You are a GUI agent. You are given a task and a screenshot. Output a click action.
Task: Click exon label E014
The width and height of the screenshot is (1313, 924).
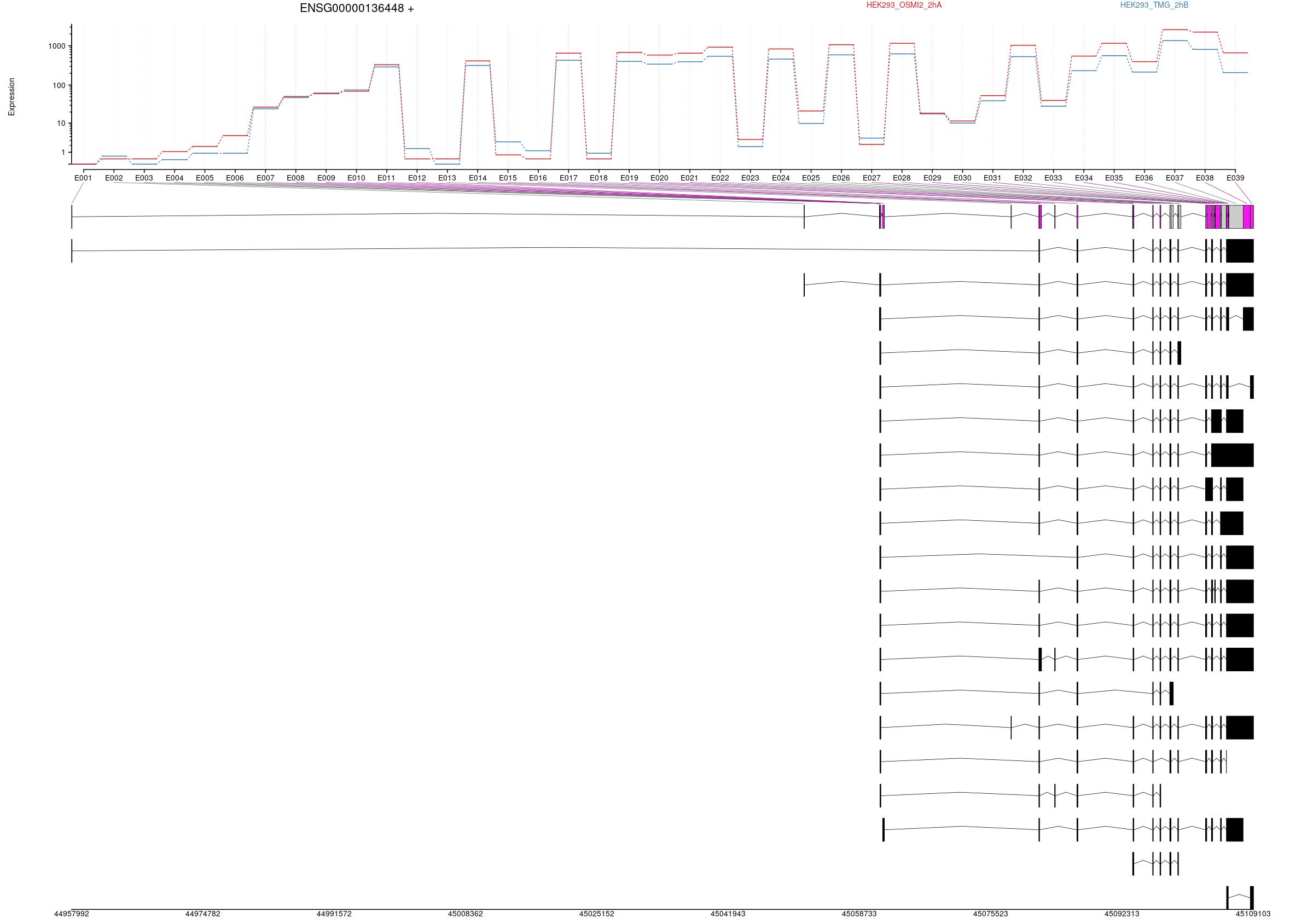coord(478,178)
